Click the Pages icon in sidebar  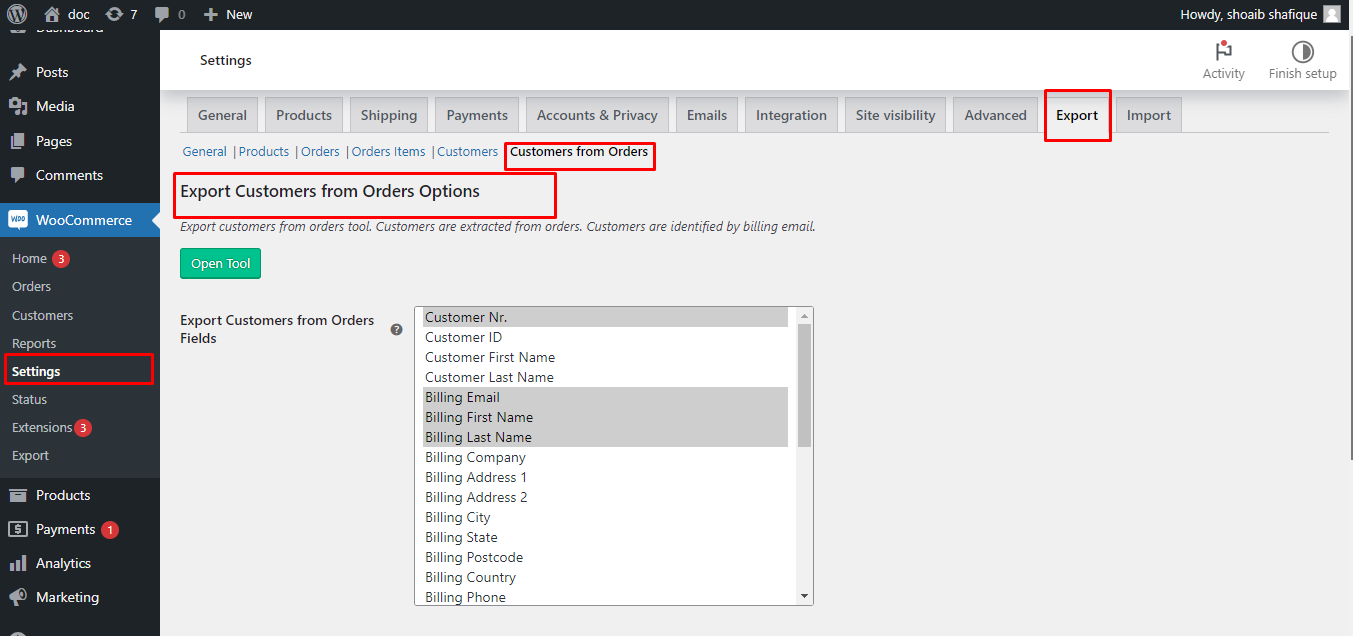[x=18, y=141]
